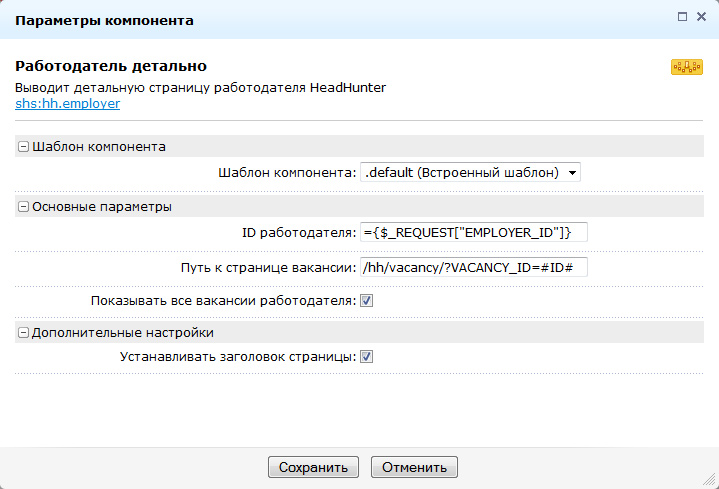Click the ID работодателя: label text
This screenshot has height=489, width=719.
click(x=299, y=233)
